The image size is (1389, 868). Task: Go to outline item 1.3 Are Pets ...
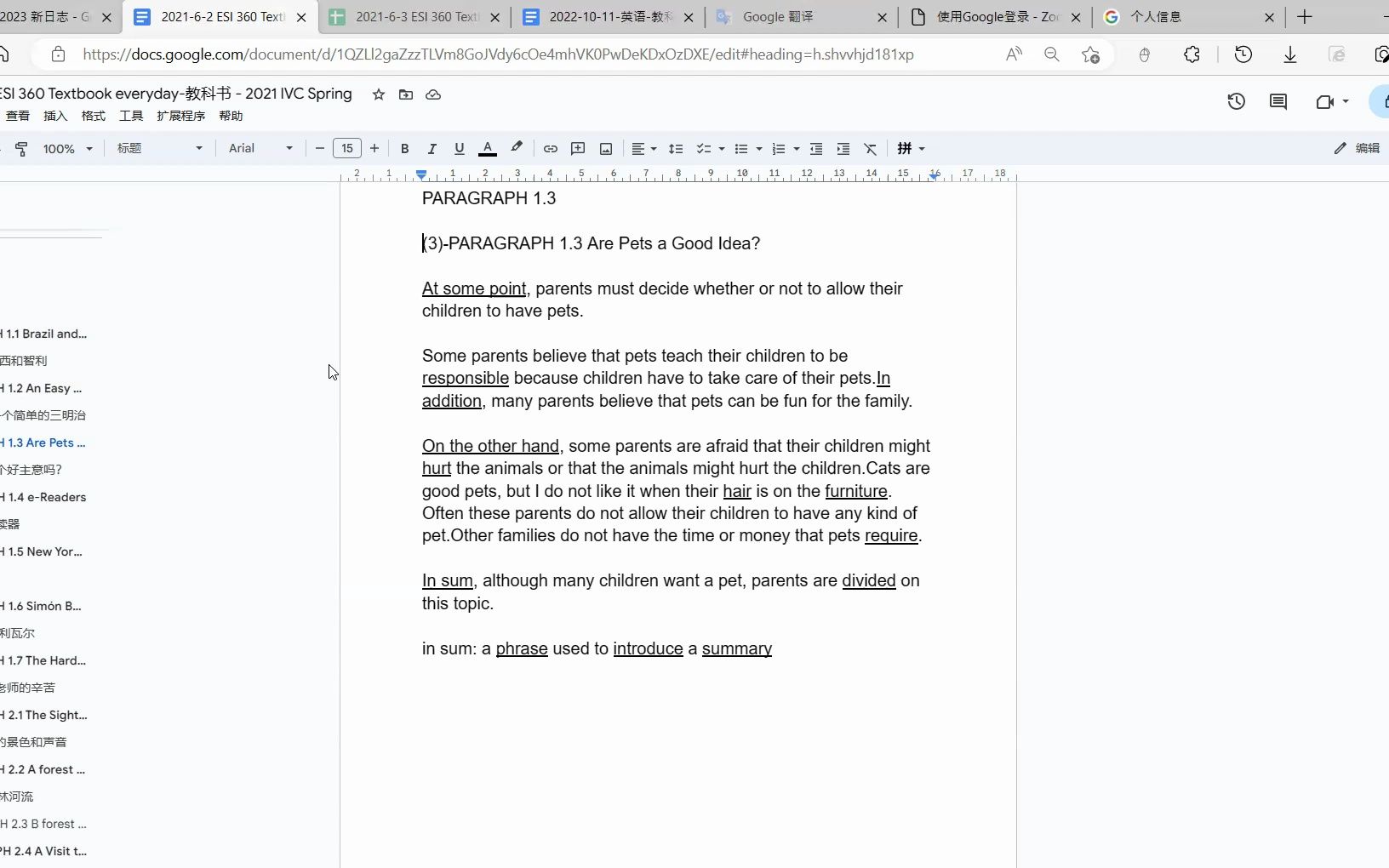click(x=43, y=443)
